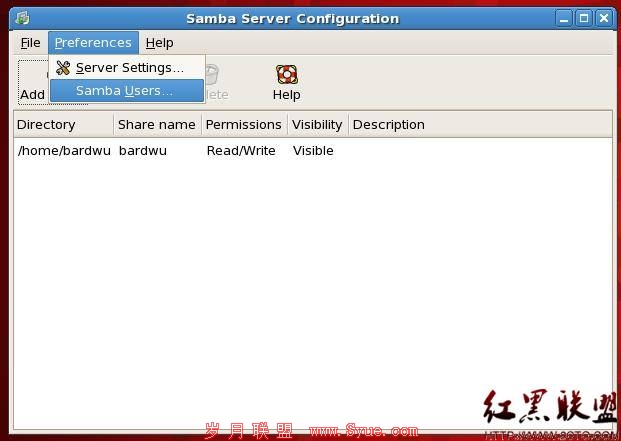Click the Help lifebuoy toolbar icon
Image resolution: width=621 pixels, height=441 pixels.
(287, 74)
